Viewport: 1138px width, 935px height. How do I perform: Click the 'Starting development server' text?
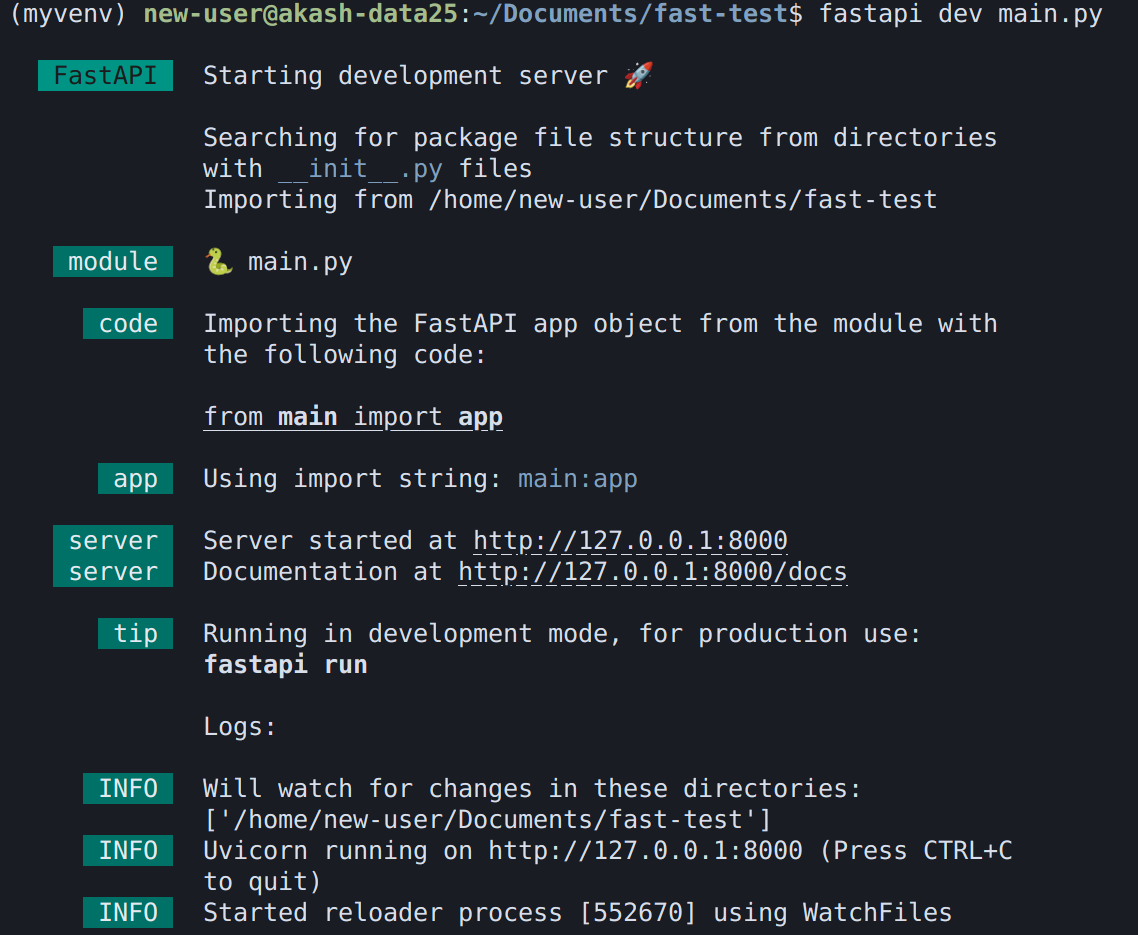click(x=406, y=75)
